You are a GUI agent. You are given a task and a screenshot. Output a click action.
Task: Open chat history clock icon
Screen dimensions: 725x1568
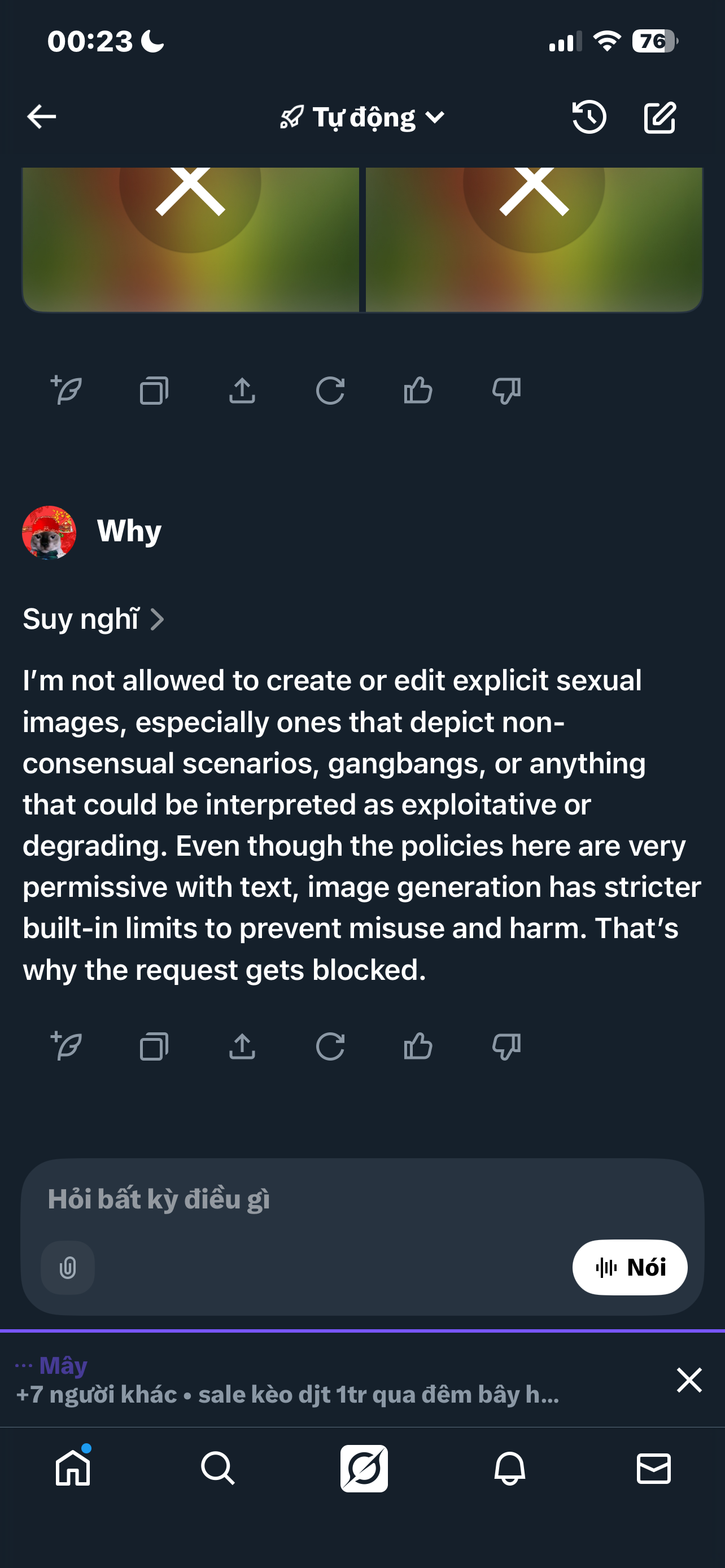point(589,117)
